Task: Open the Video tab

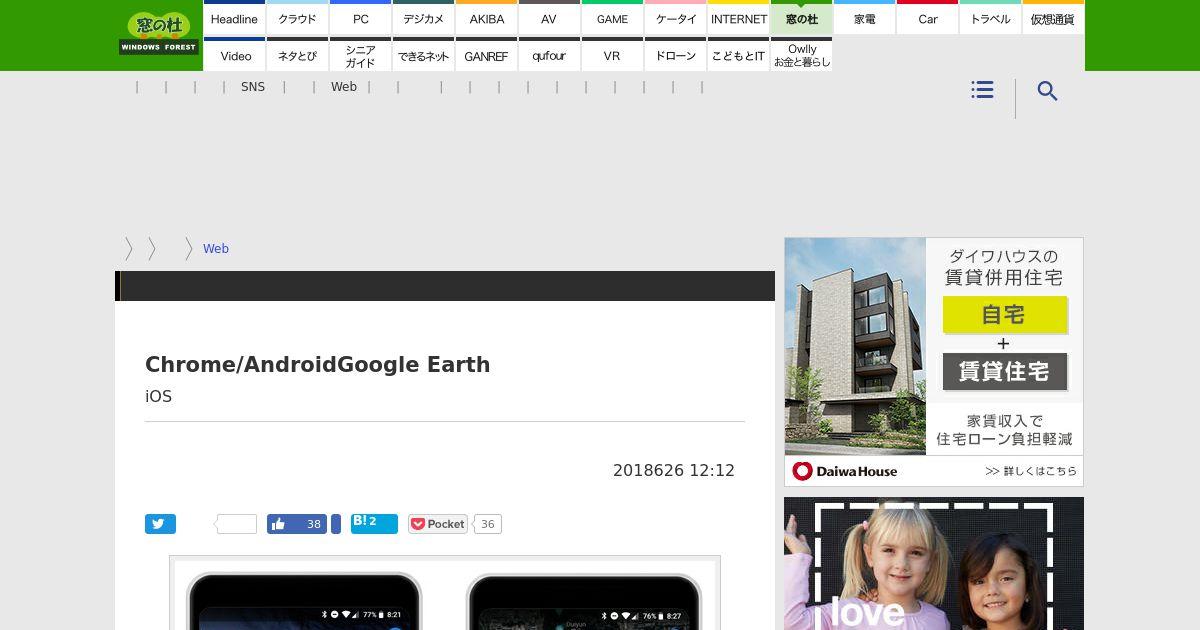Action: point(234,55)
